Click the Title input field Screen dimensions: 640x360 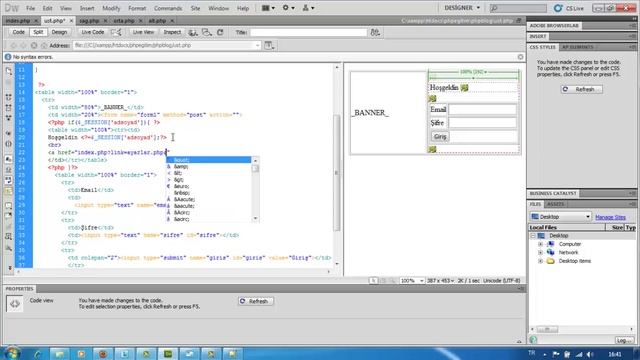tap(308, 32)
